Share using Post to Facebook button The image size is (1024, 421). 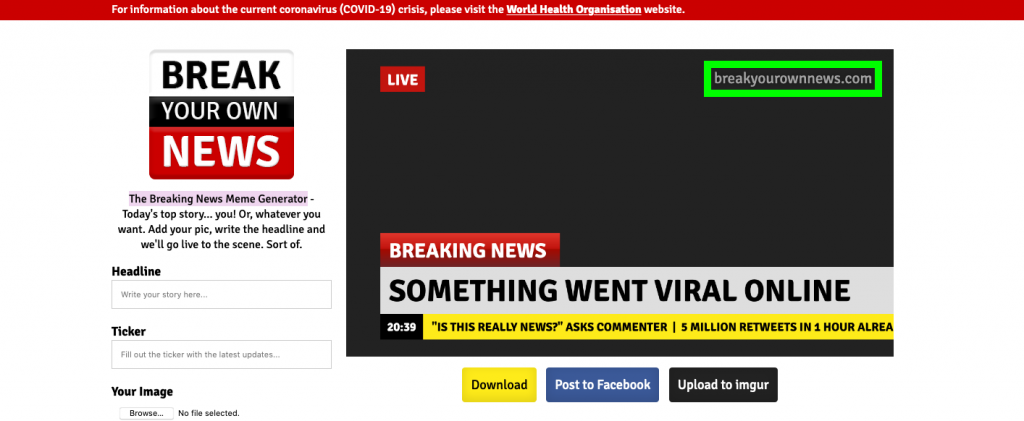602,385
